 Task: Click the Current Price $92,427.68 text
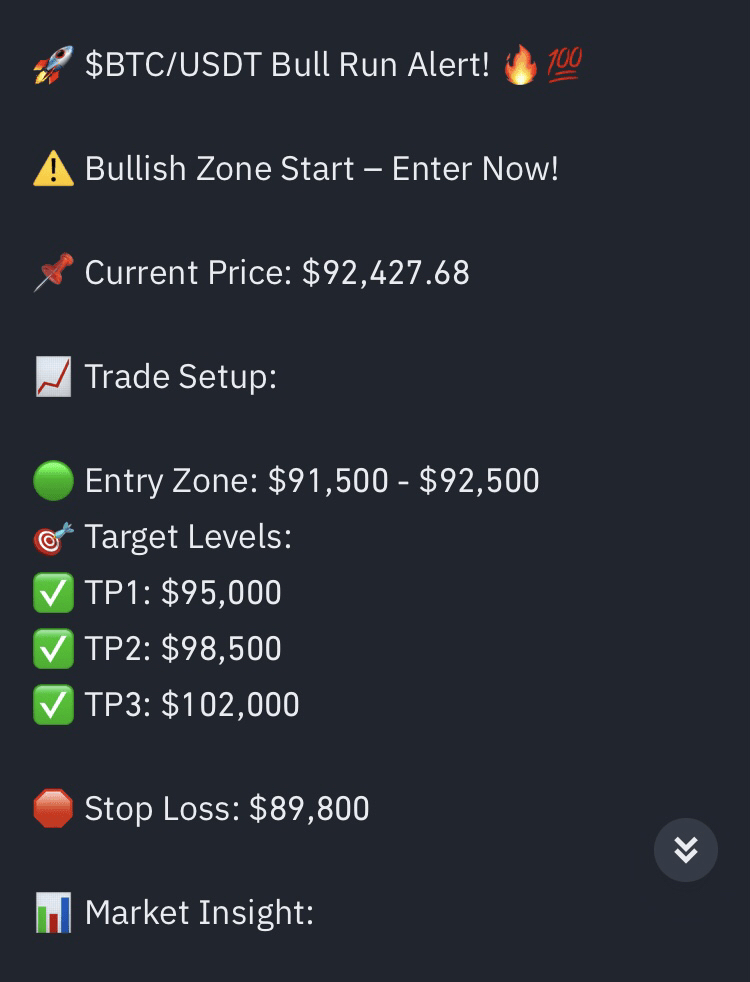point(277,273)
